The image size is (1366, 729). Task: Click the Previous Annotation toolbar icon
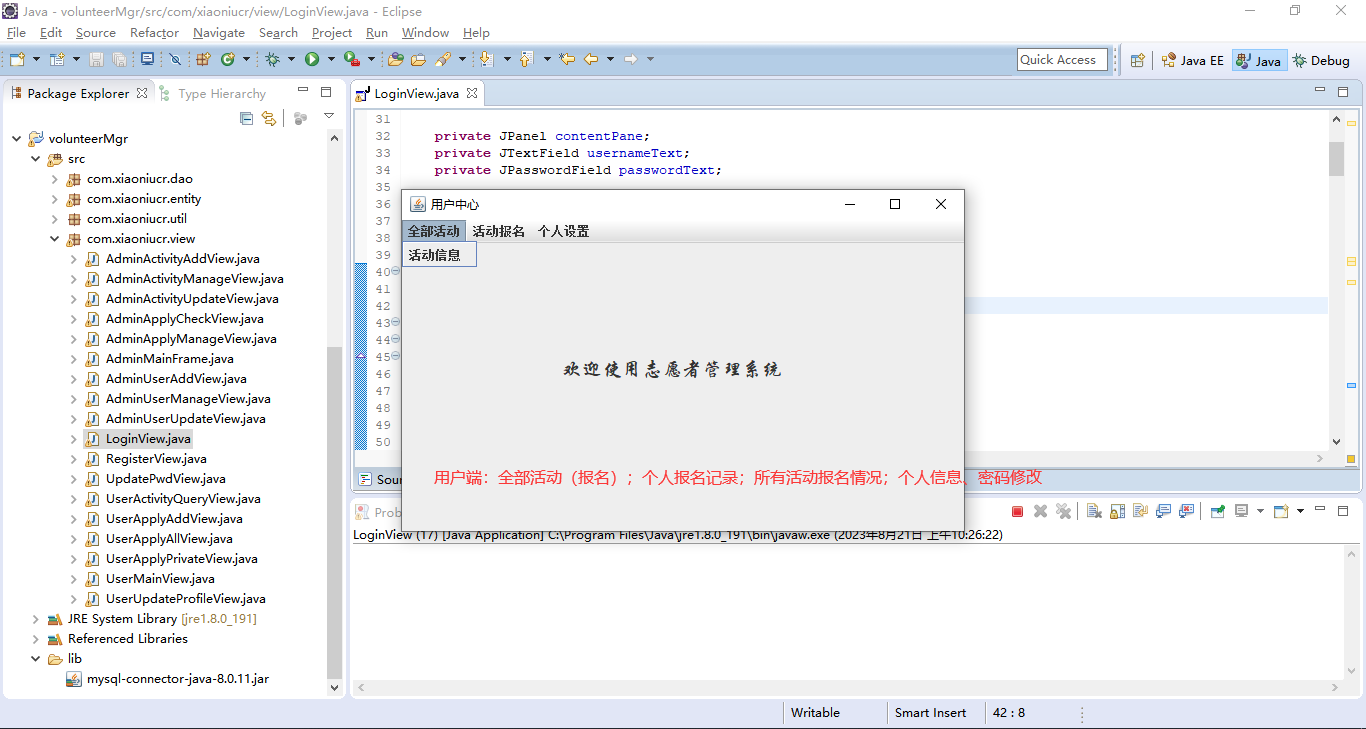526,59
